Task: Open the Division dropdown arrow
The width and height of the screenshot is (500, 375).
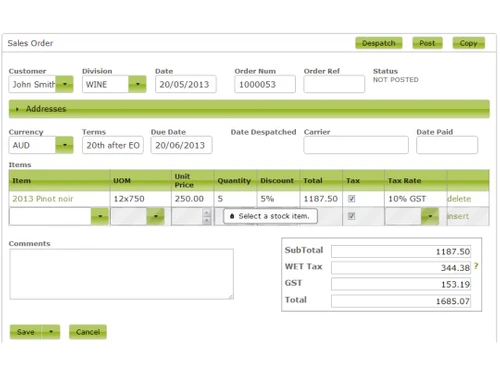Action: (137, 84)
